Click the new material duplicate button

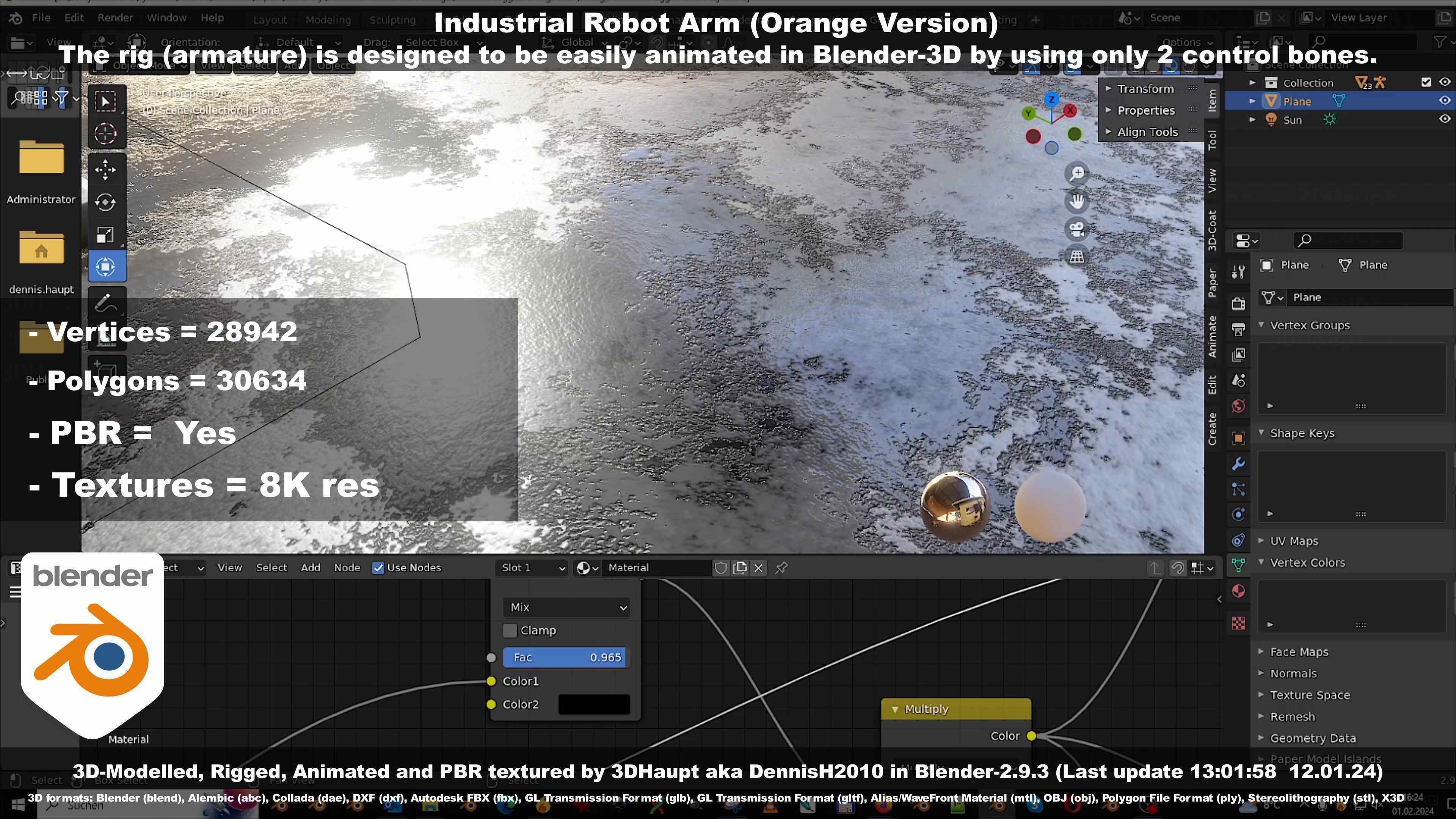[x=740, y=568]
